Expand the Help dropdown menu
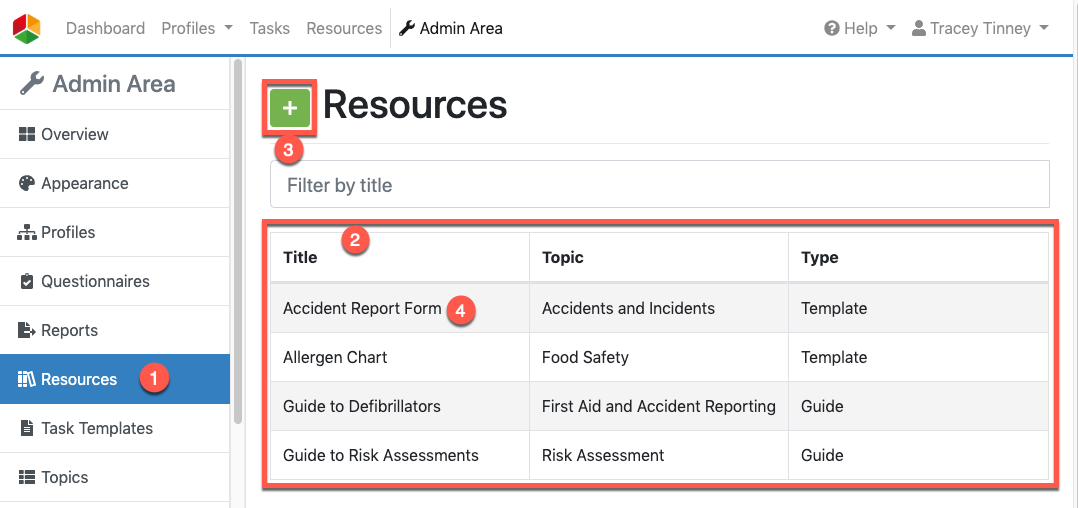Screen dimensions: 1078x508 860,28
